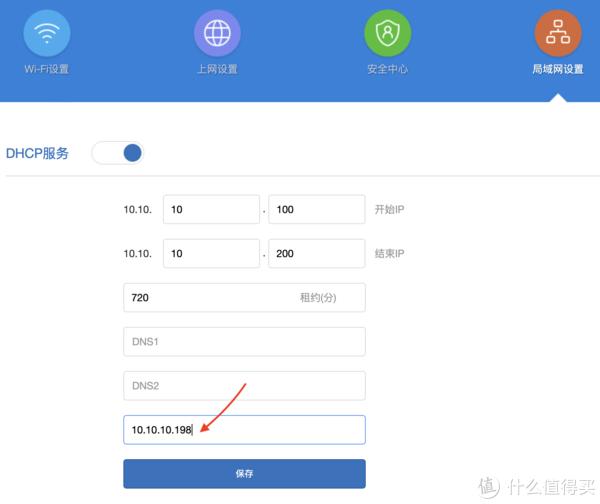Click the Wi-Fi设置 wireless signal icon
Screen dimensions: 600x504
coord(47,33)
